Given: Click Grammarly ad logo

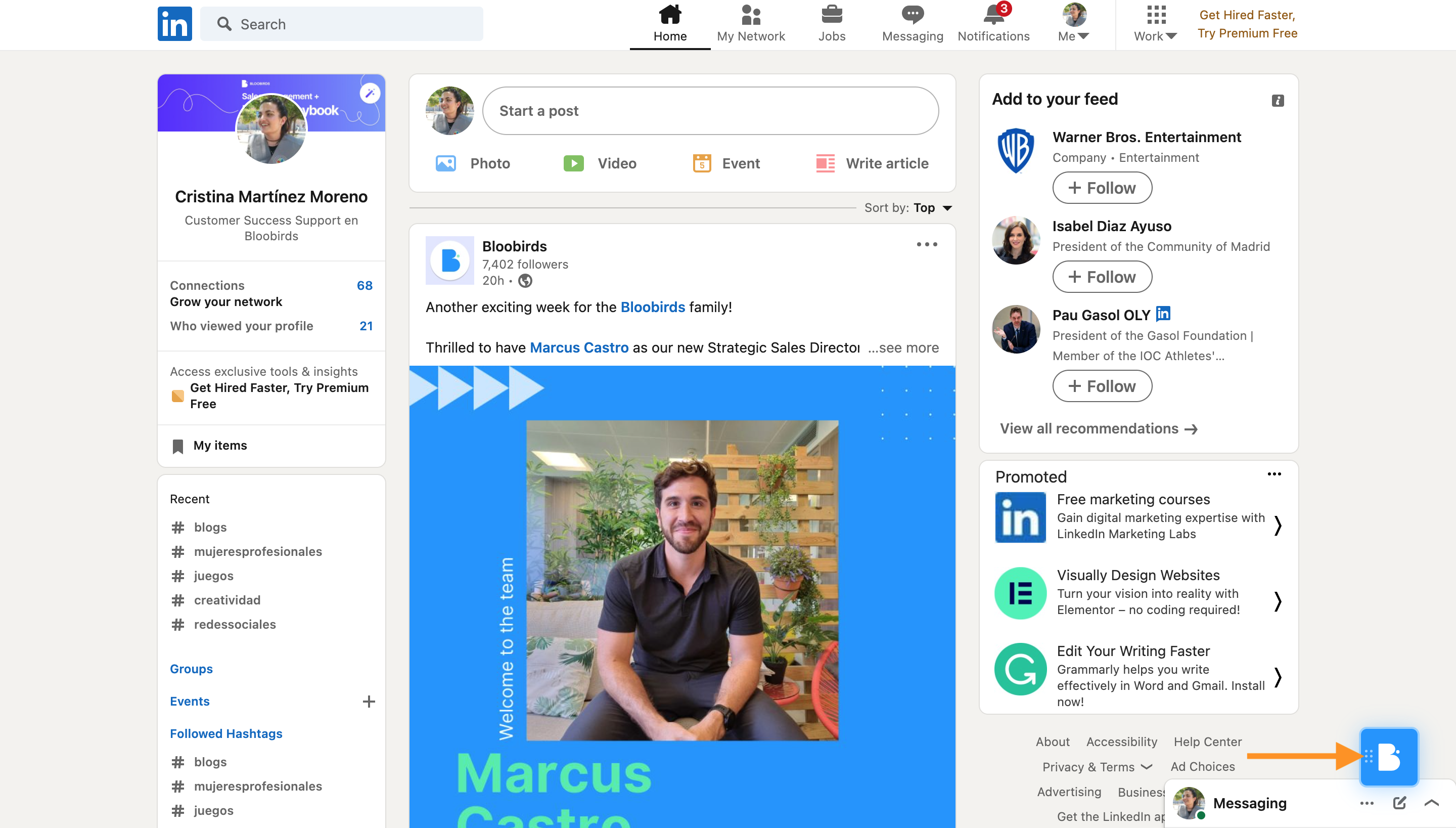Looking at the screenshot, I should point(1020,669).
